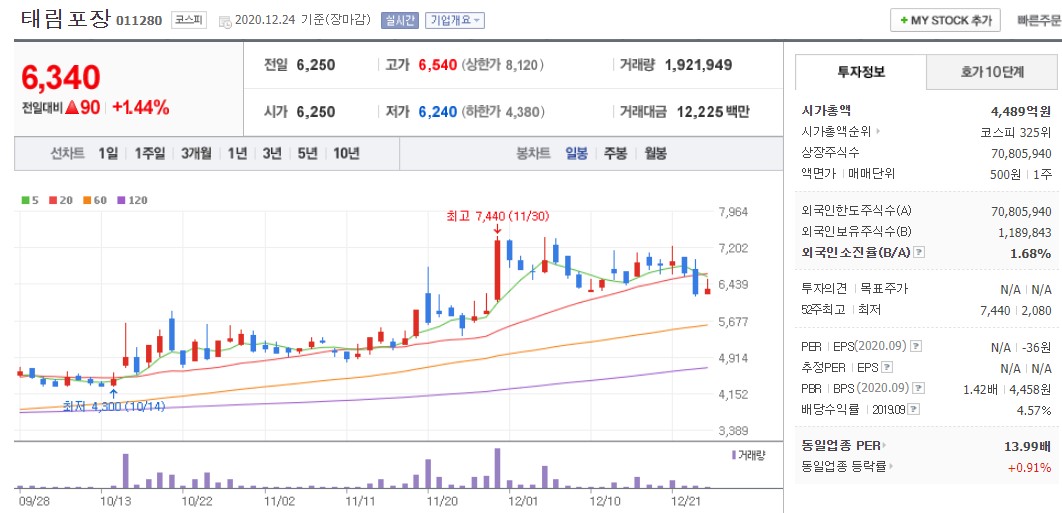Select the 3개월 line chart period
1062x513 pixels.
[x=196, y=154]
